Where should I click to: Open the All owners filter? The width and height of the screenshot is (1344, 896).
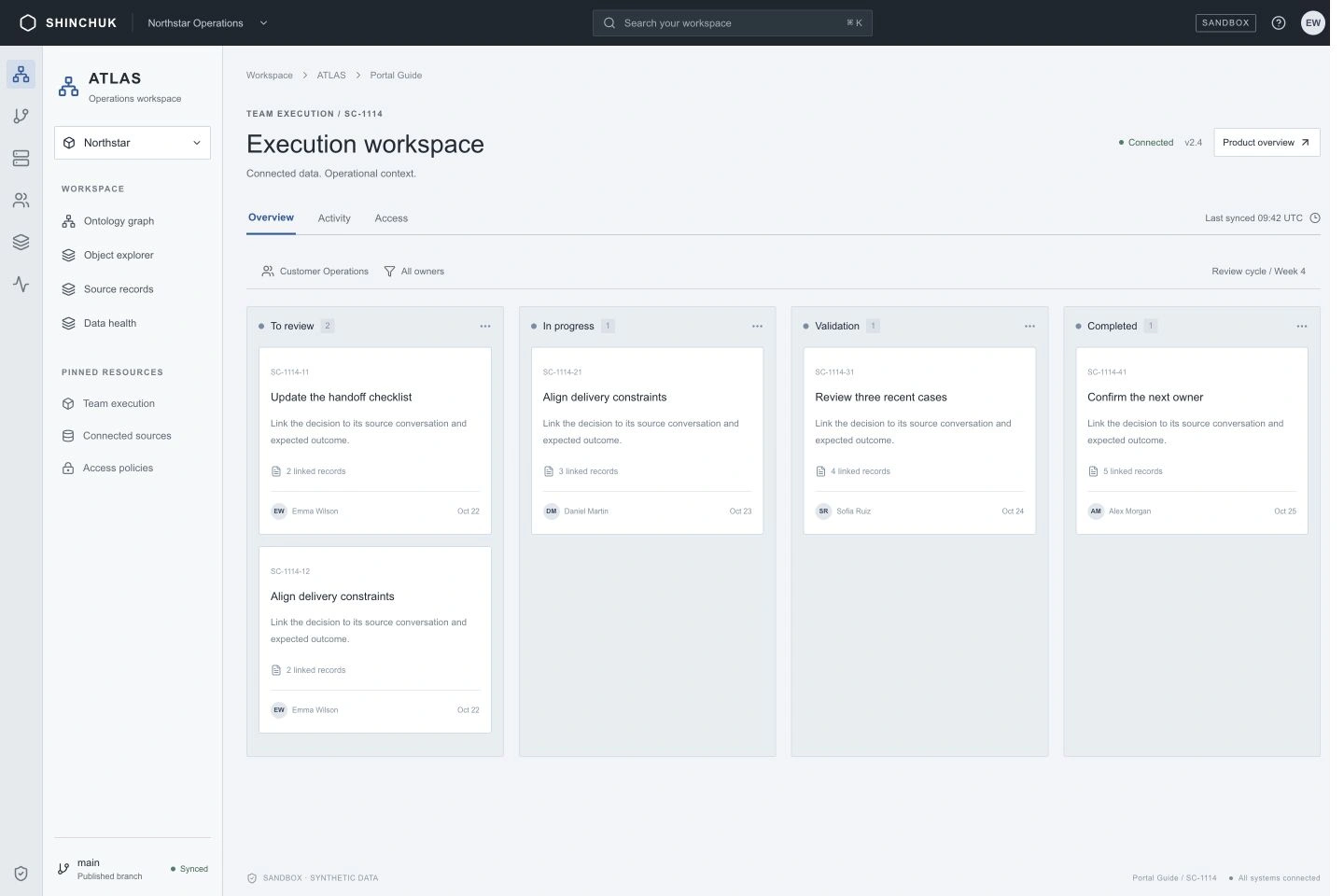tap(414, 272)
